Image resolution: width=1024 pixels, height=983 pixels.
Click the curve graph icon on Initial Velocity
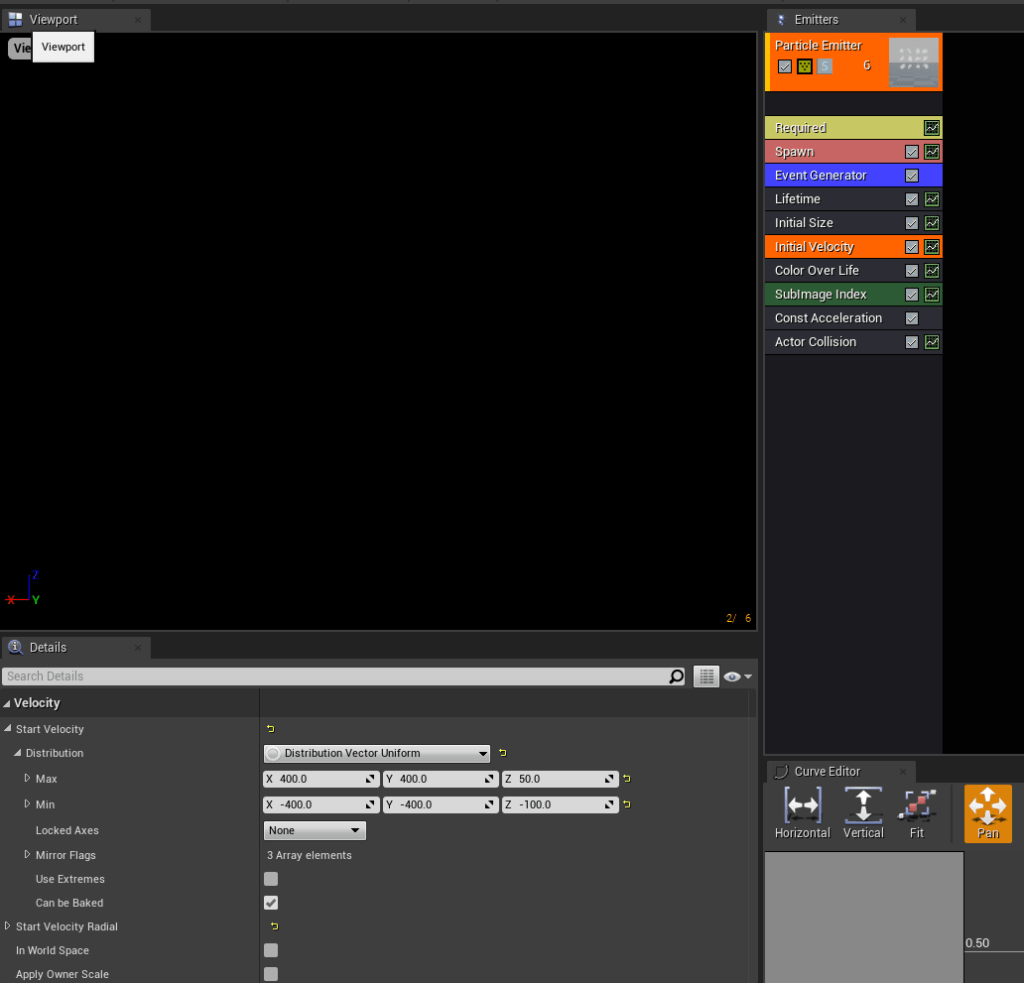[x=932, y=247]
